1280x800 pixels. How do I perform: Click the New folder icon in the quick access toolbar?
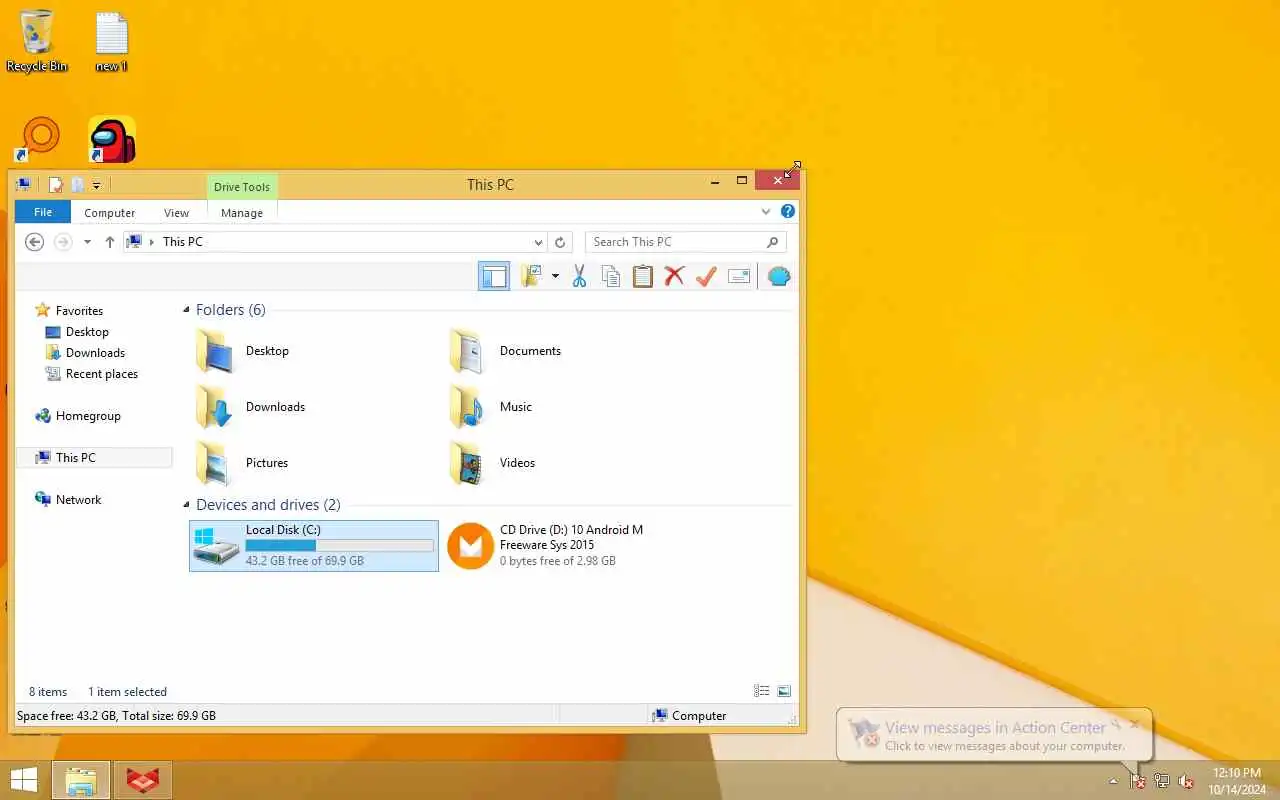pyautogui.click(x=77, y=185)
